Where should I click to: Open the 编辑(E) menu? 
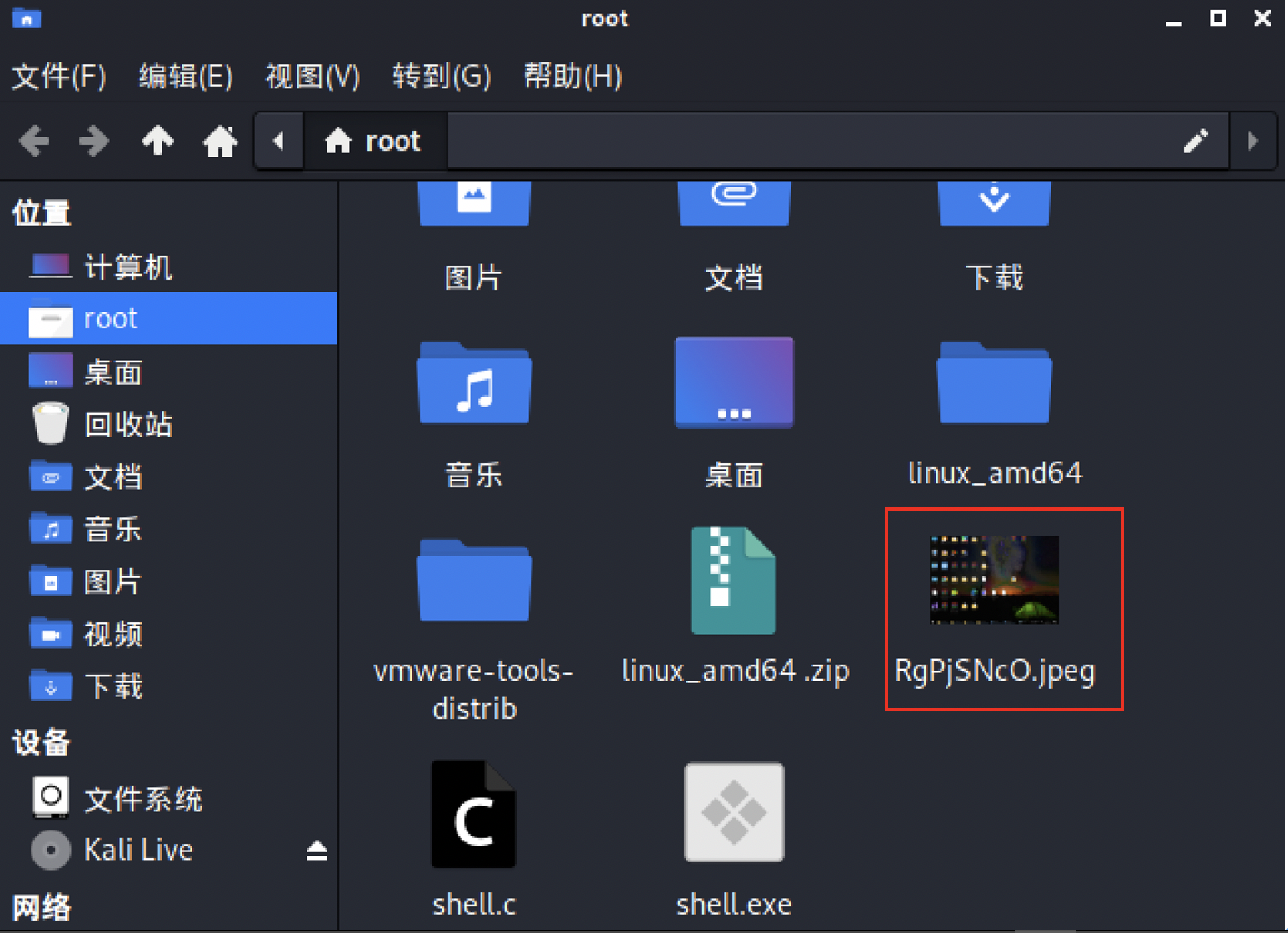[186, 77]
